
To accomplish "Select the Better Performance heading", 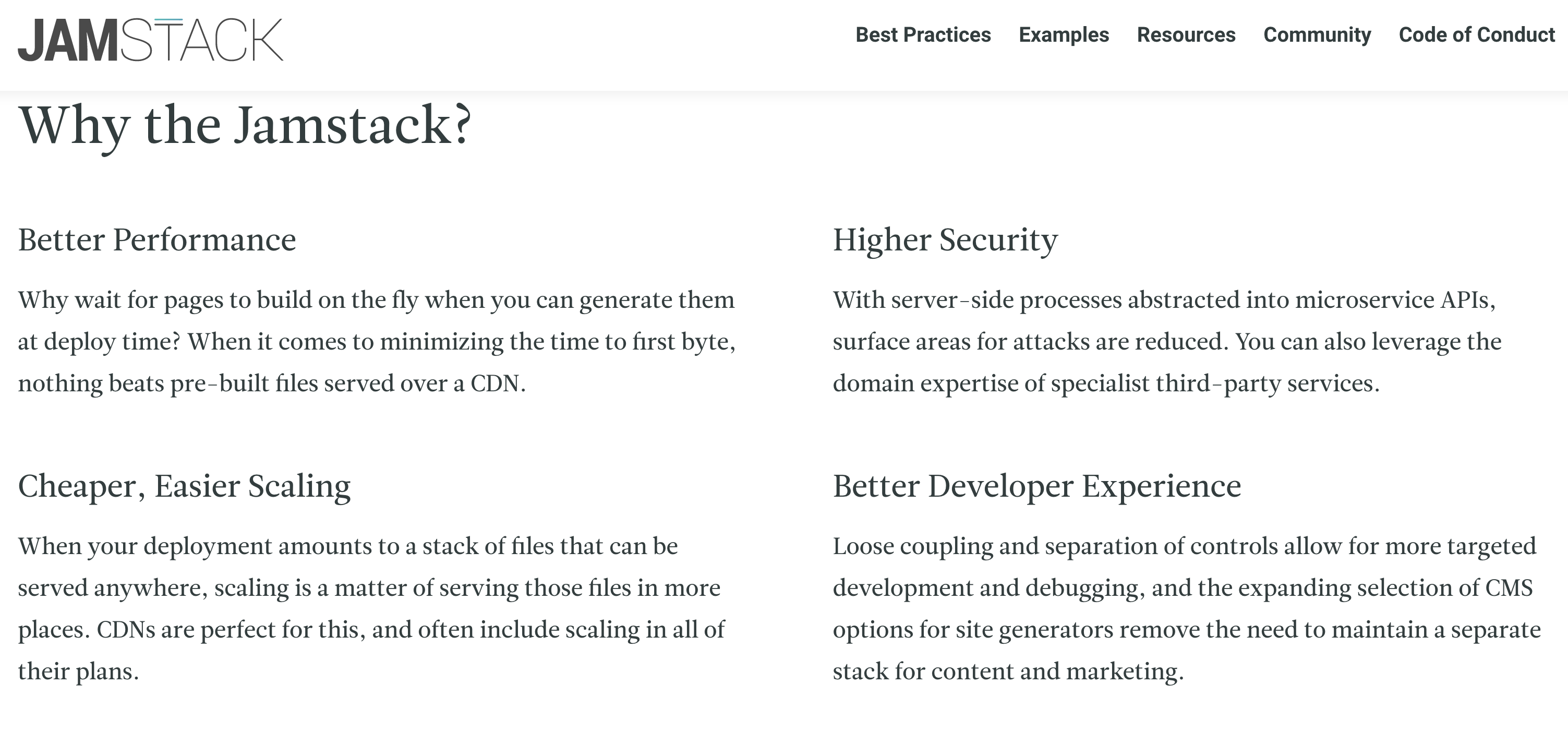I will (x=156, y=240).
